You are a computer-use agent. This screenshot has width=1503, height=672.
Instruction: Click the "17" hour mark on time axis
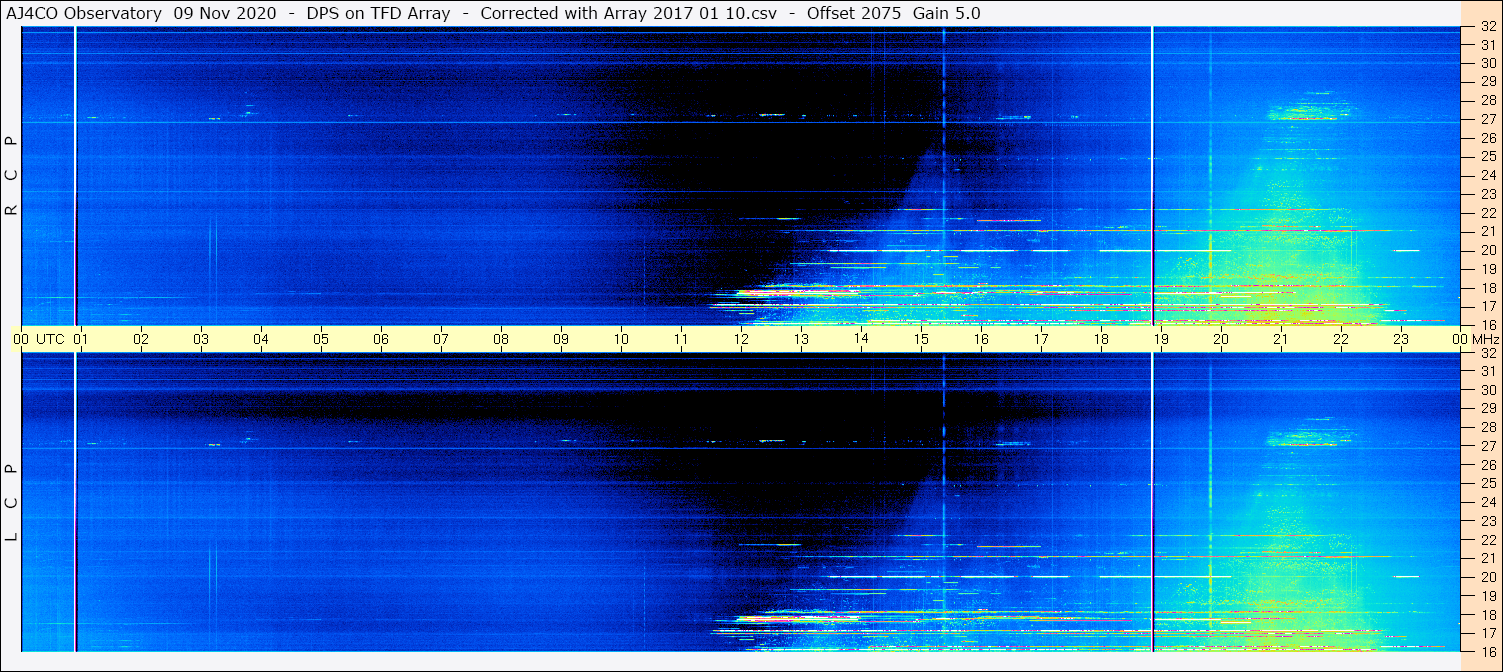(1041, 339)
